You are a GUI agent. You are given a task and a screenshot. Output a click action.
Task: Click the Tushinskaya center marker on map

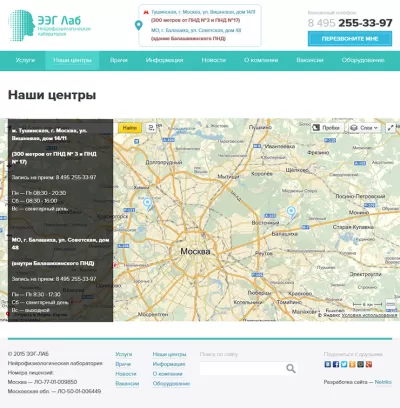pos(147,204)
